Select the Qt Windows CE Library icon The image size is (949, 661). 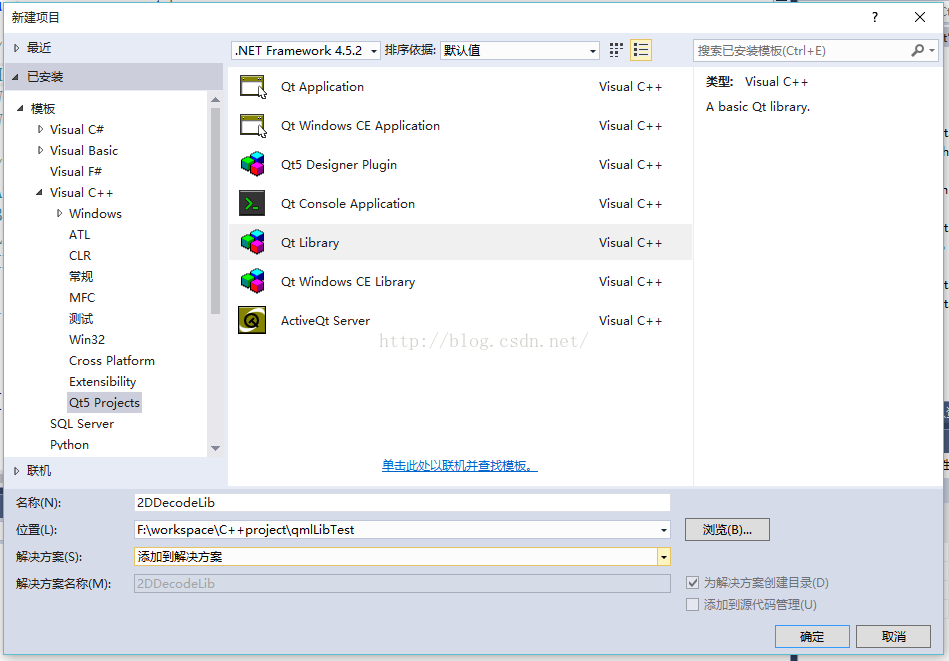click(253, 281)
